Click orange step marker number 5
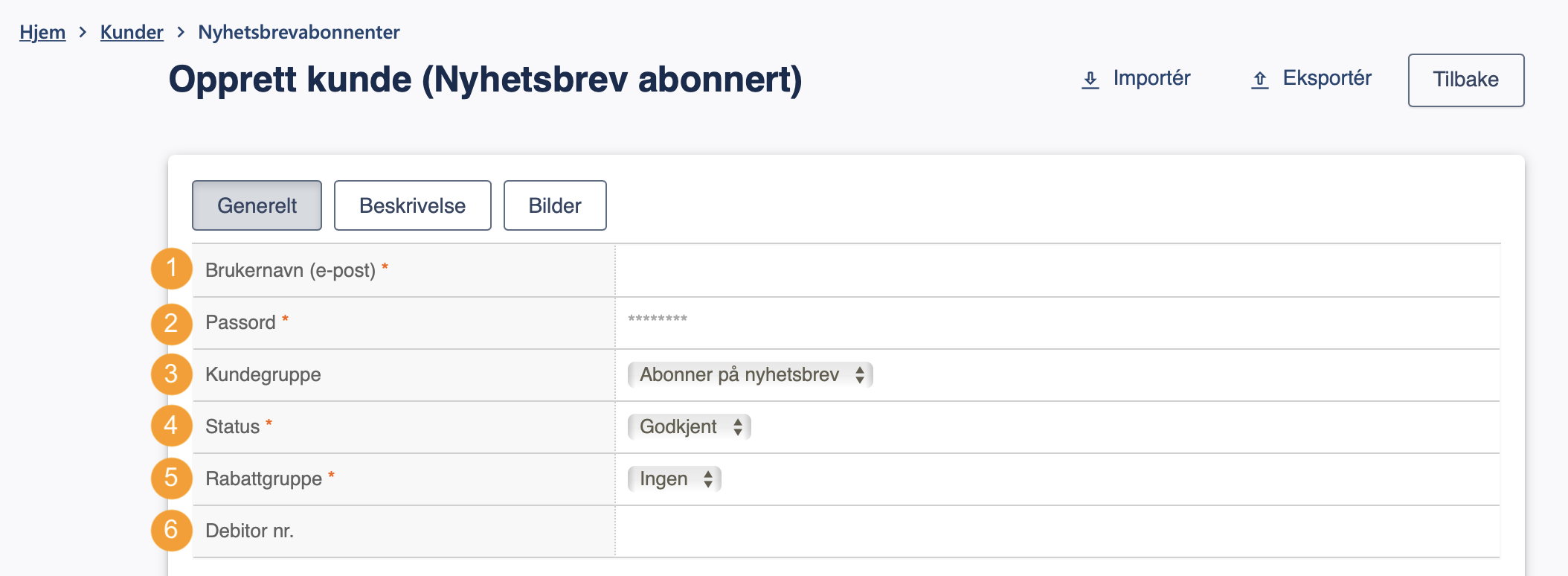This screenshot has height=576, width=1568. coord(171,478)
